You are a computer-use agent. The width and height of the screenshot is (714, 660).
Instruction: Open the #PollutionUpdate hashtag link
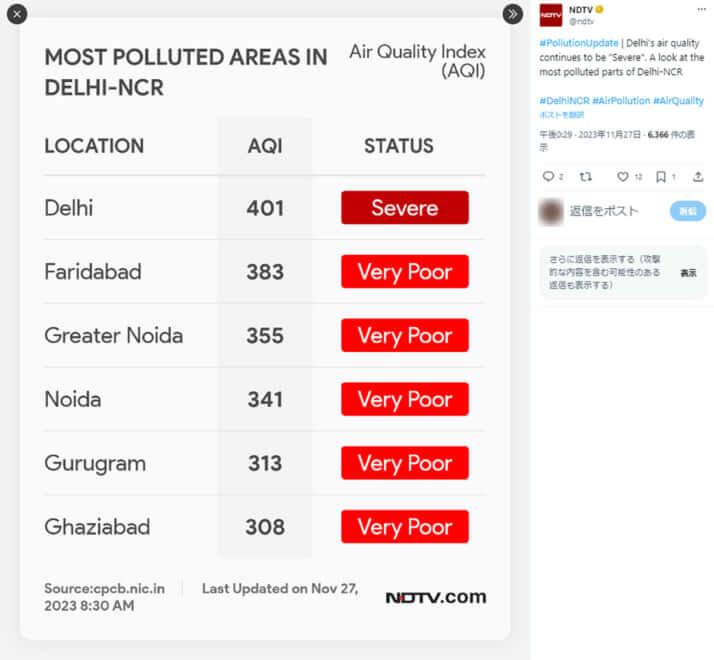tap(579, 43)
